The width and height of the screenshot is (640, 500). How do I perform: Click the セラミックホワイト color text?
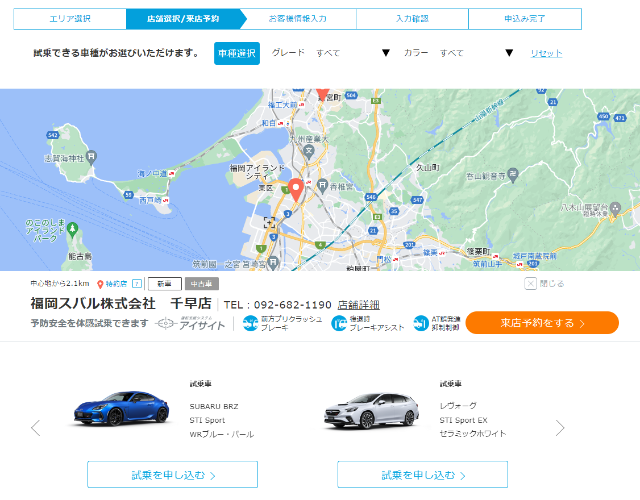pyautogui.click(x=473, y=433)
